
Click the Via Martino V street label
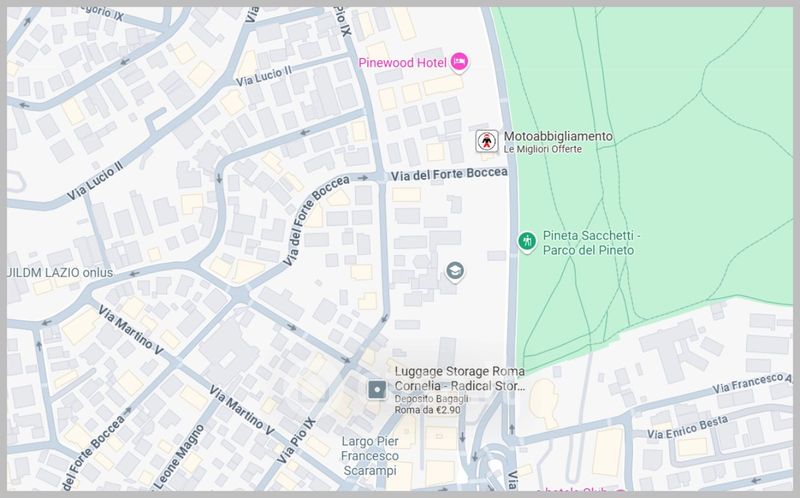coord(242,412)
